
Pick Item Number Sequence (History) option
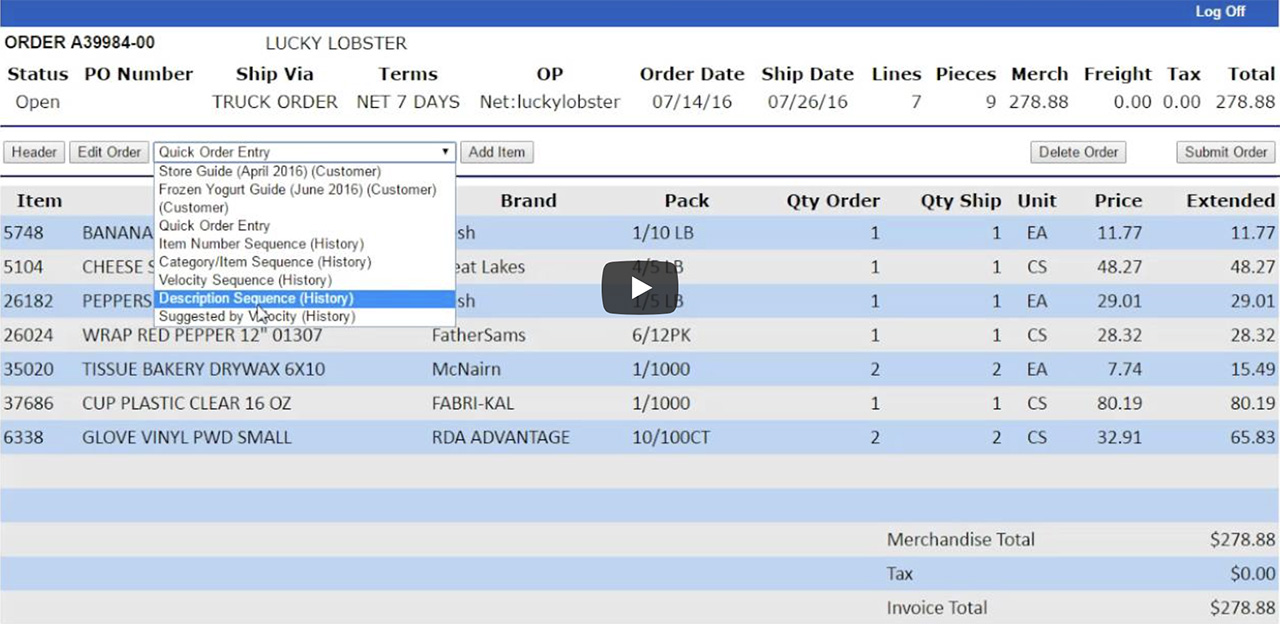261,244
